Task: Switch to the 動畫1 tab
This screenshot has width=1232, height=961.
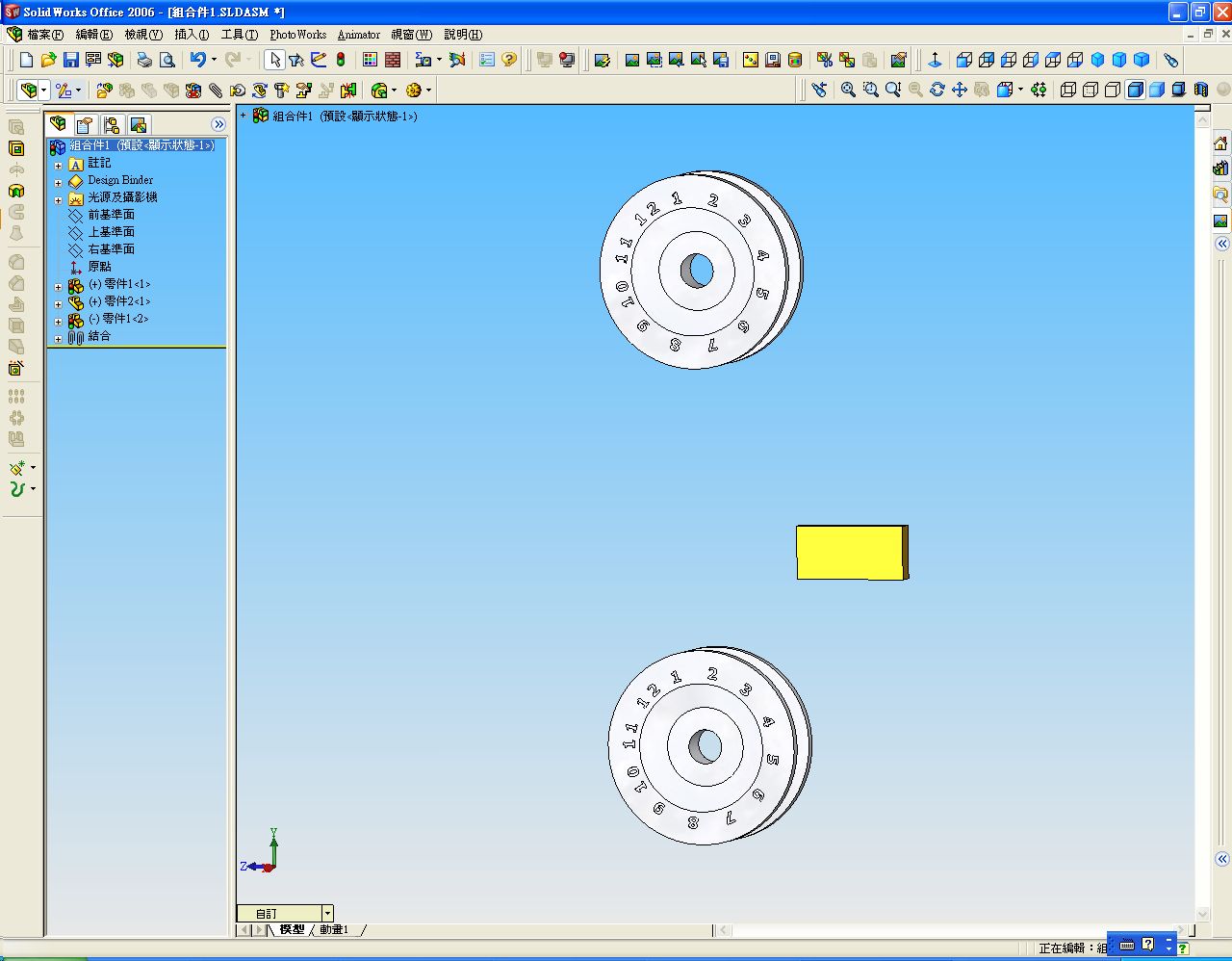Action: [334, 930]
